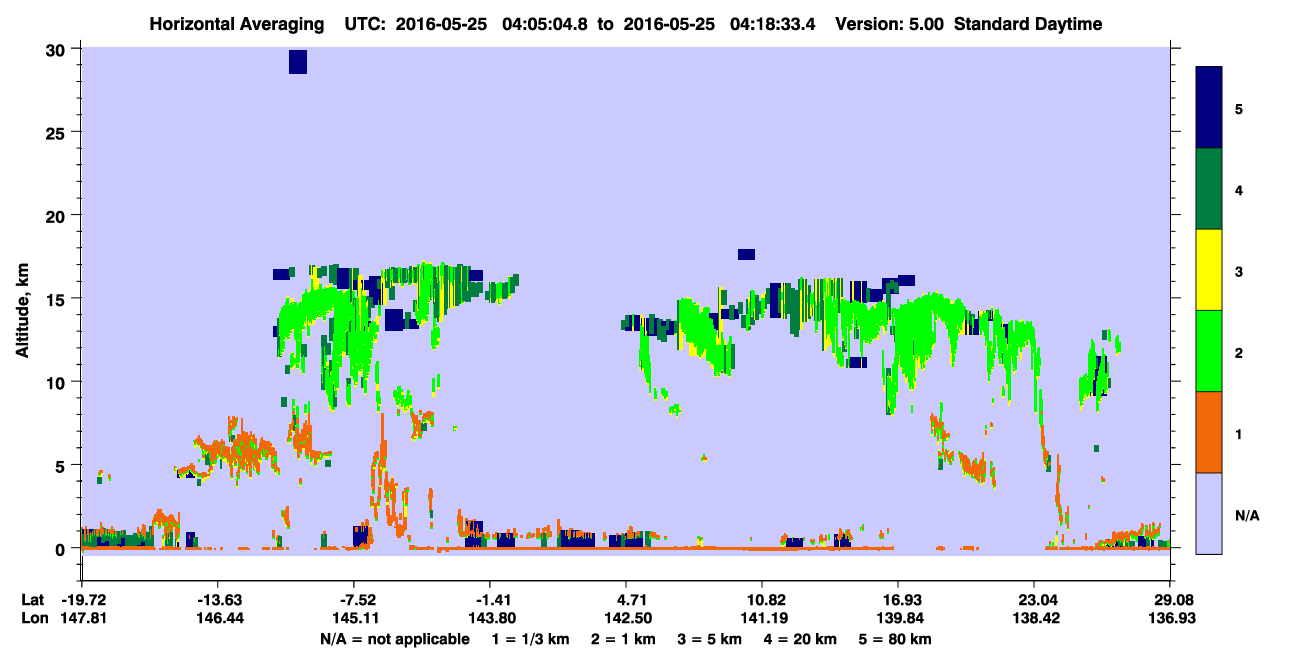Click the longitude value '139.84'
The height and width of the screenshot is (667, 1300).
898,619
